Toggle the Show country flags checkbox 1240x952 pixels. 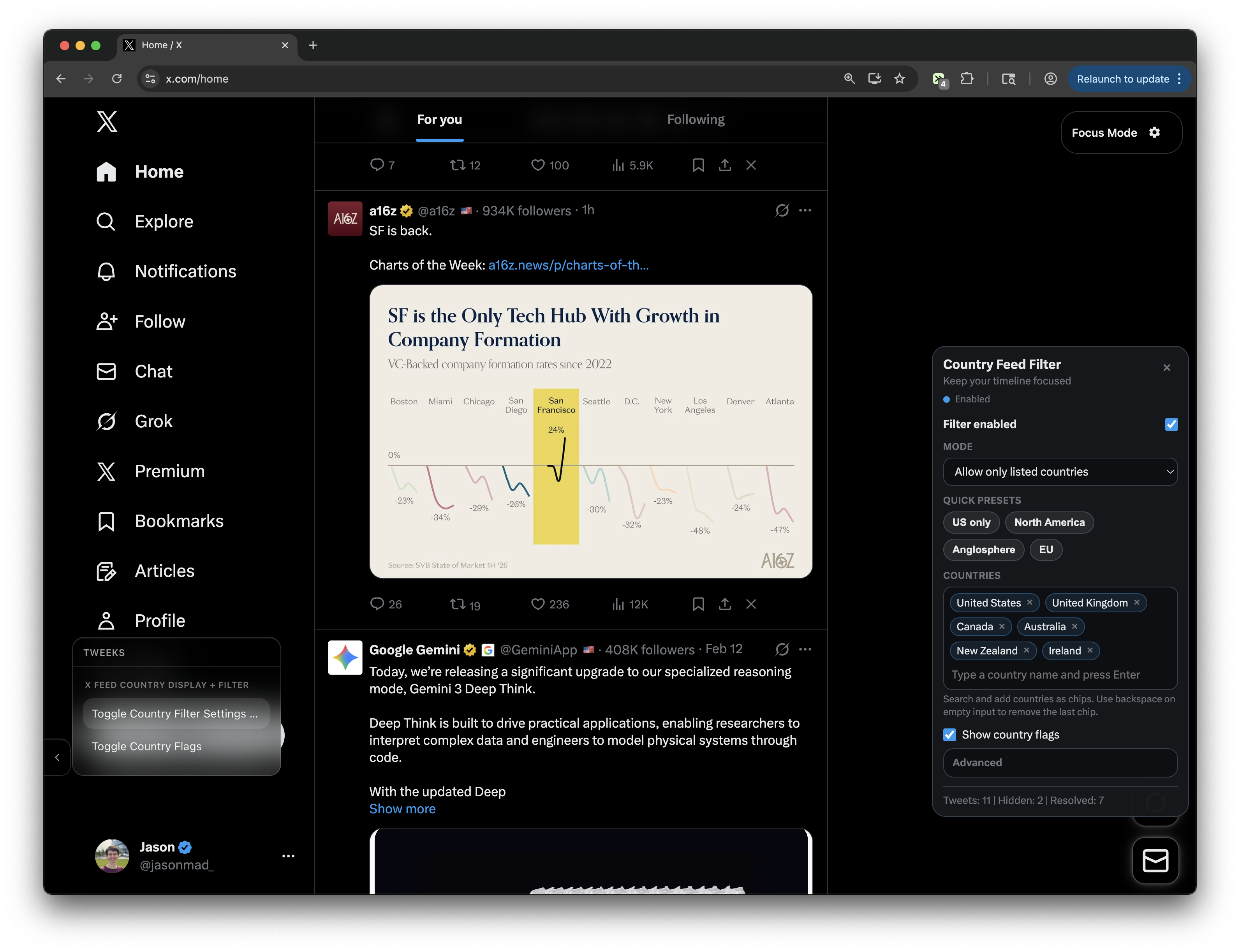[x=950, y=735]
